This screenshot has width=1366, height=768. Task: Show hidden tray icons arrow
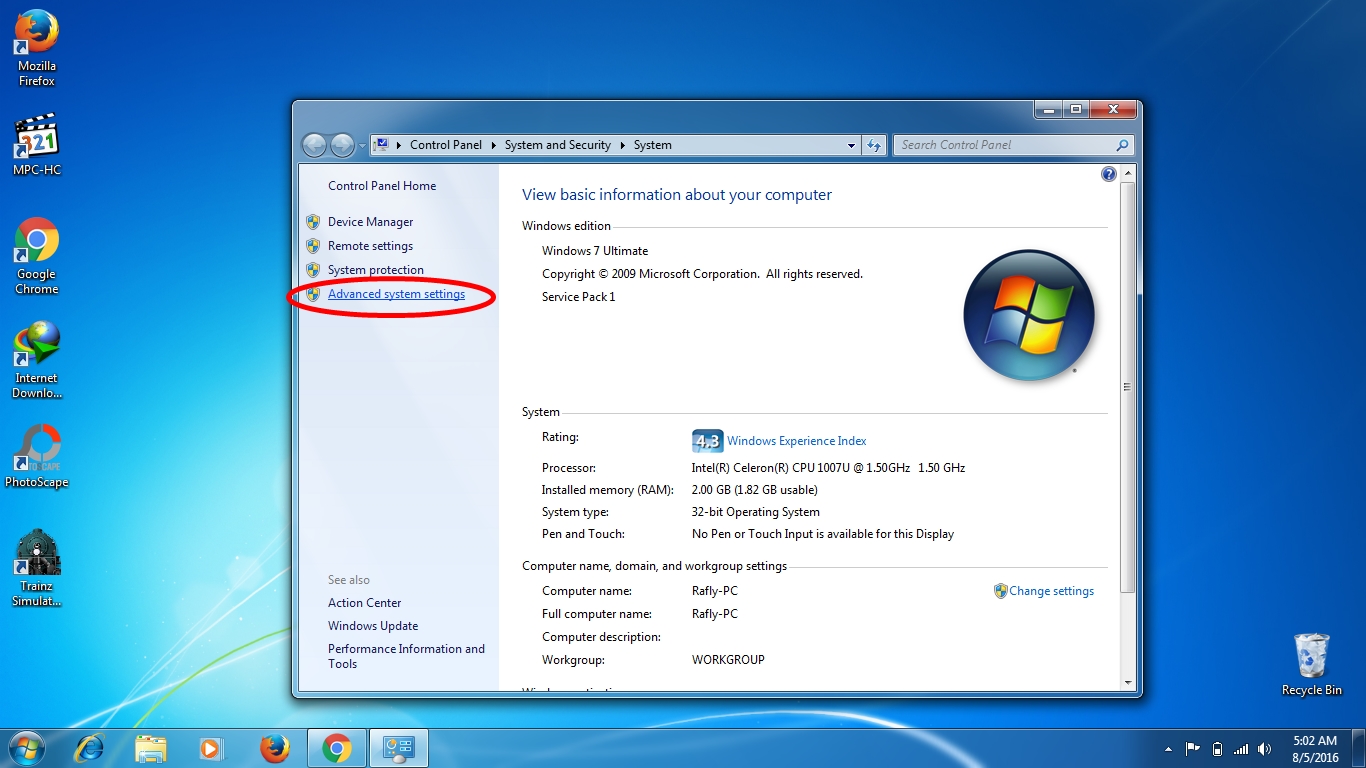click(1168, 749)
